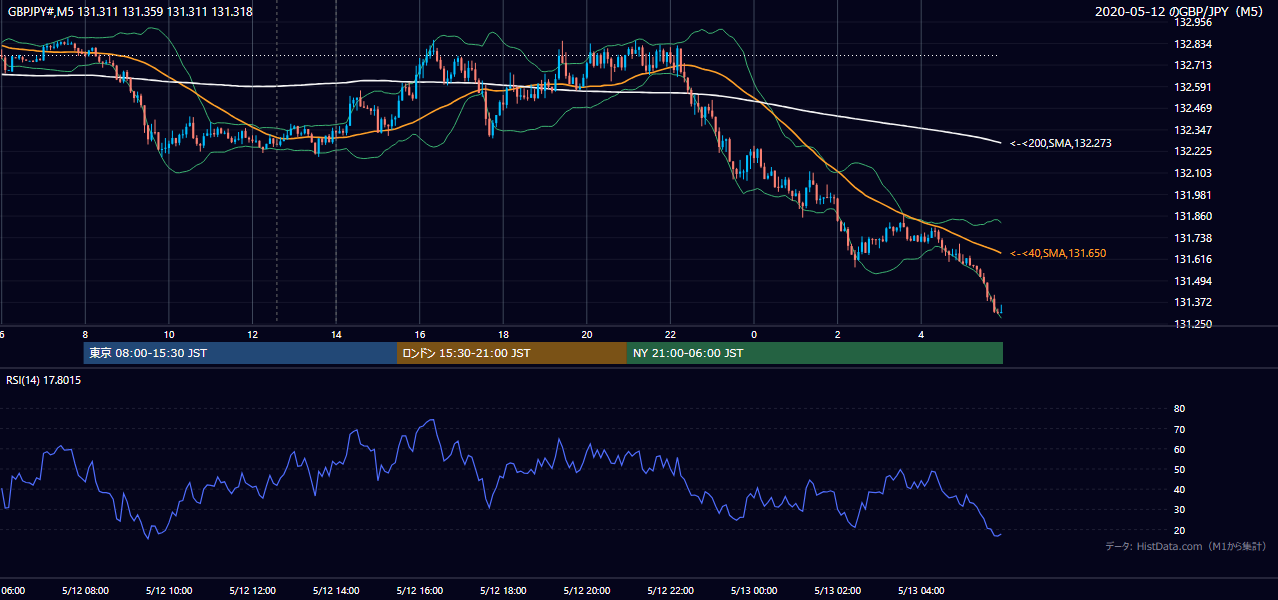1278x600 pixels.
Task: Click the bottom date label 5/12 08:00
Action: pyautogui.click(x=85, y=590)
